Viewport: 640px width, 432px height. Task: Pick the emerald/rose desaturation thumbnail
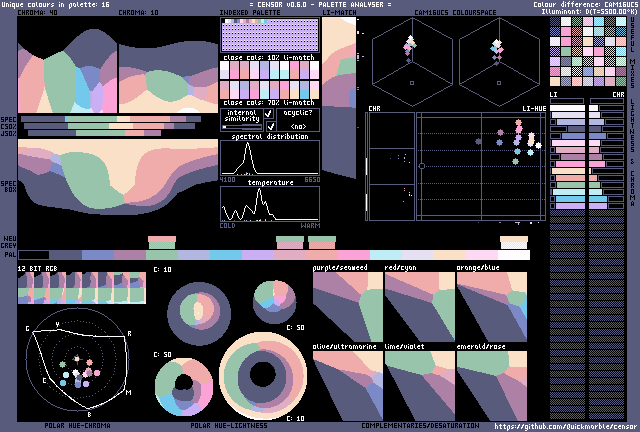coord(491,385)
